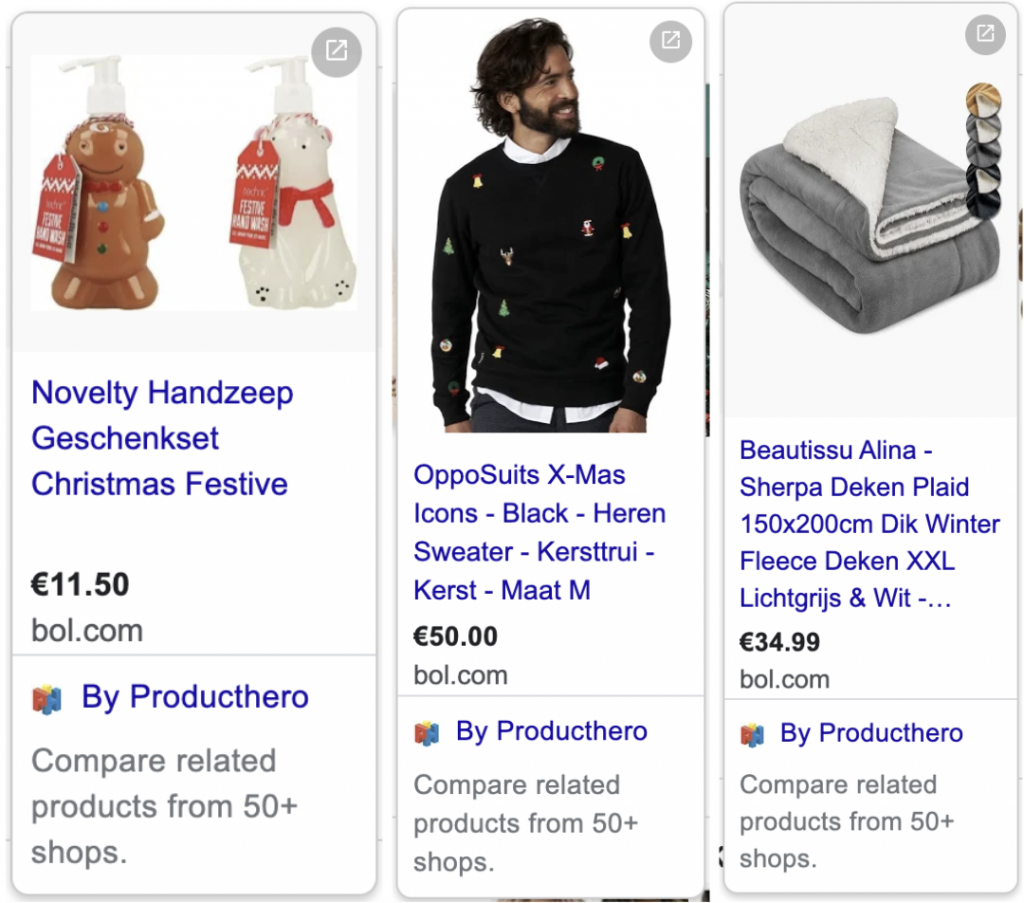Click Producthero logo under Beautissu blanket

point(752,735)
